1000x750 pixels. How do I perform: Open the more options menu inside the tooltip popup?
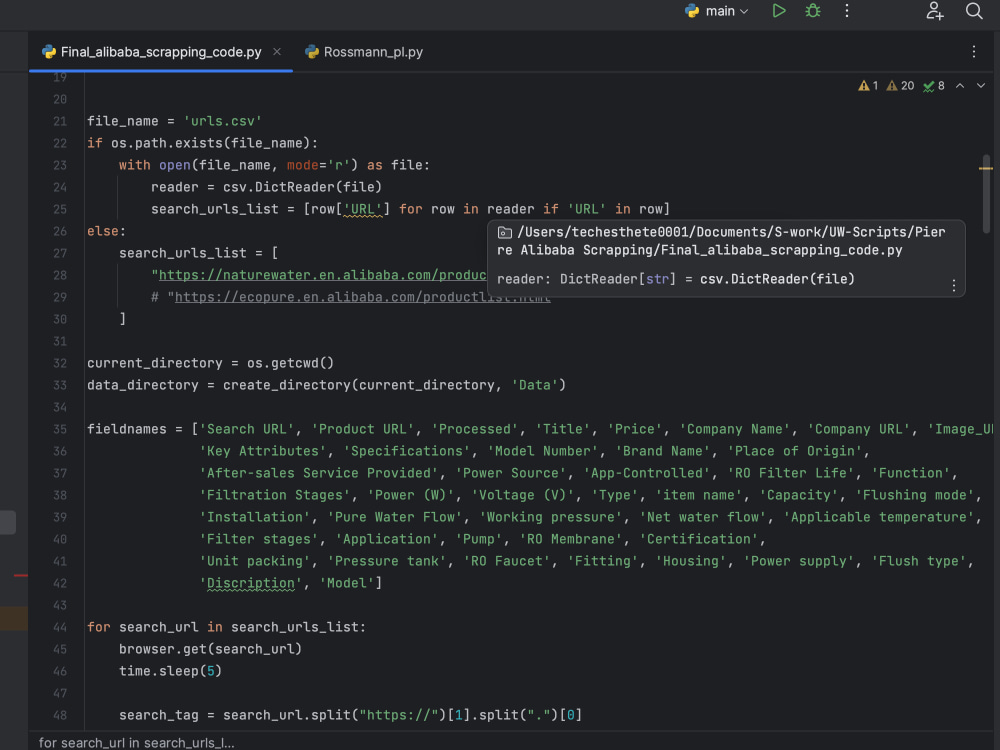[953, 287]
